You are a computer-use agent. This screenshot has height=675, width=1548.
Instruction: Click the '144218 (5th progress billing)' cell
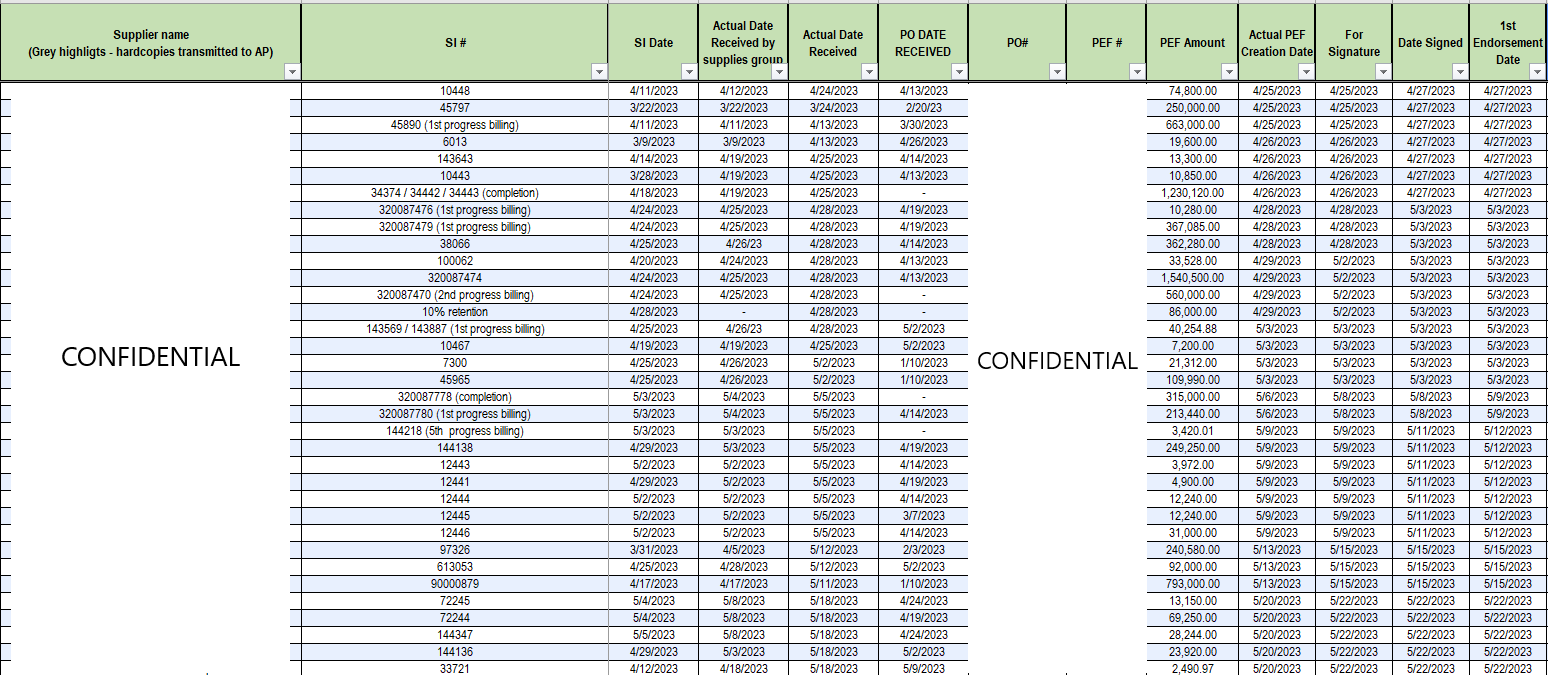455,431
